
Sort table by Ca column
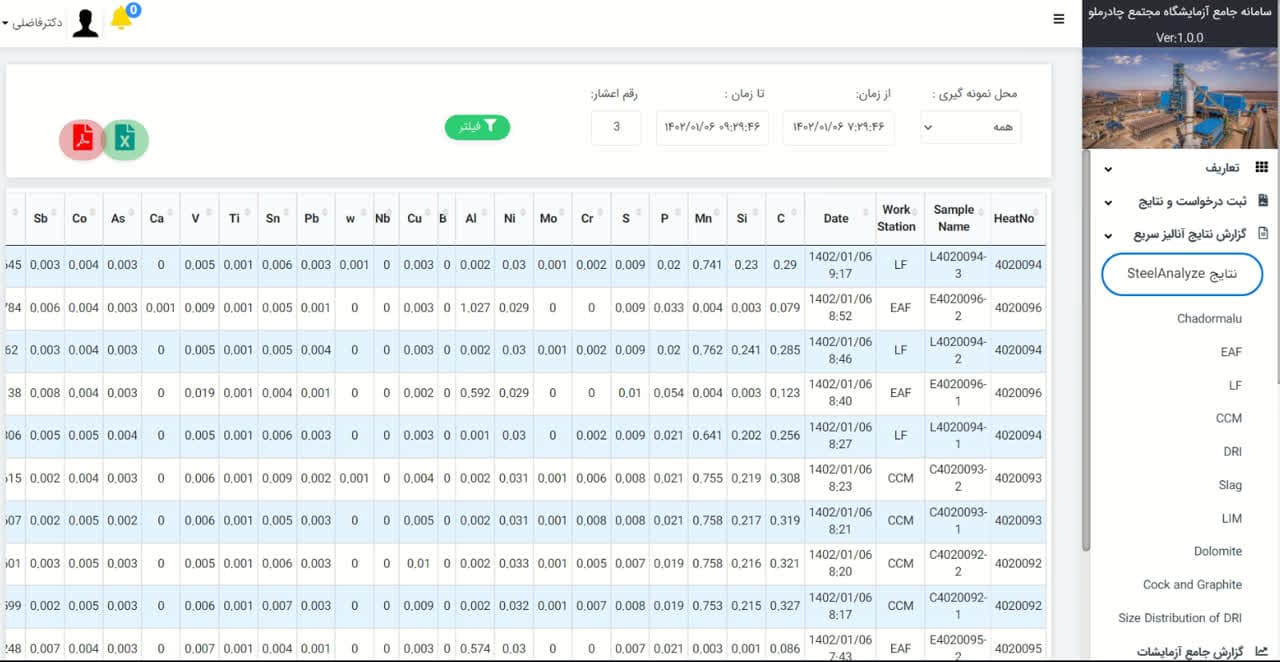pos(161,218)
